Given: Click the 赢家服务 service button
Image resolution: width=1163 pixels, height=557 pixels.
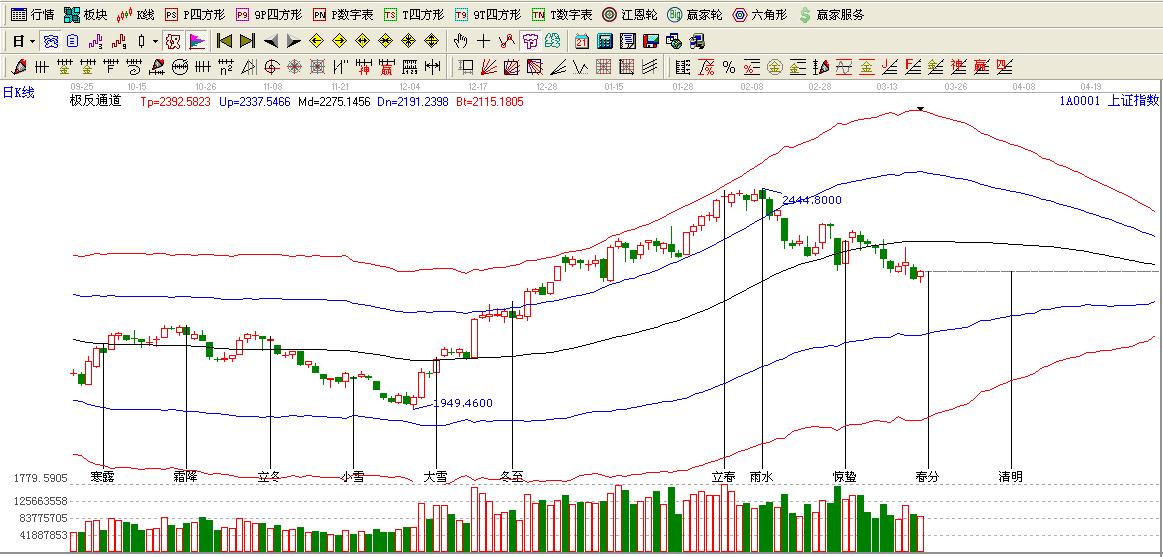Looking at the screenshot, I should click(x=830, y=15).
